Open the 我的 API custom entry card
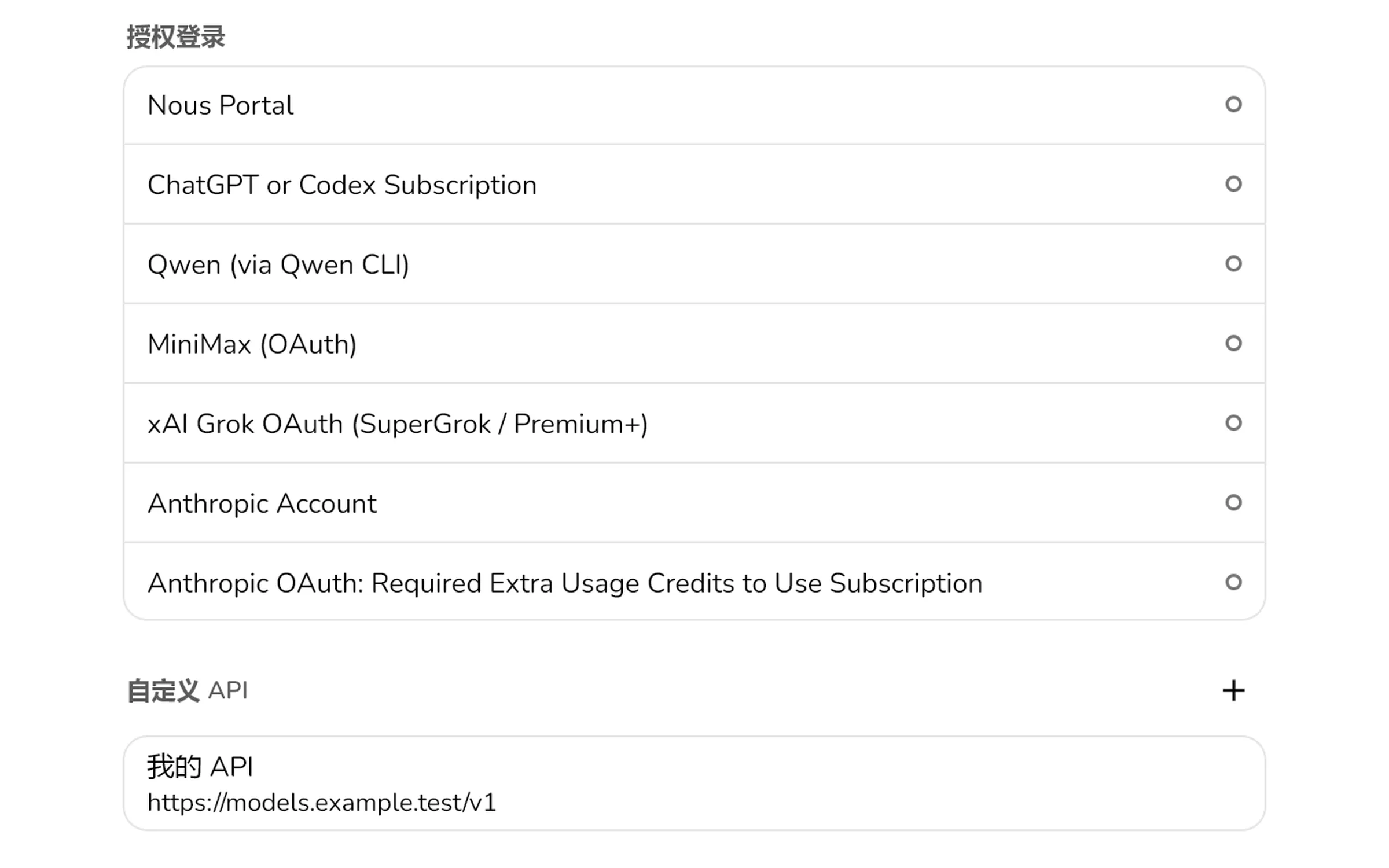Image resolution: width=1389 pixels, height=868 pixels. 694,784
